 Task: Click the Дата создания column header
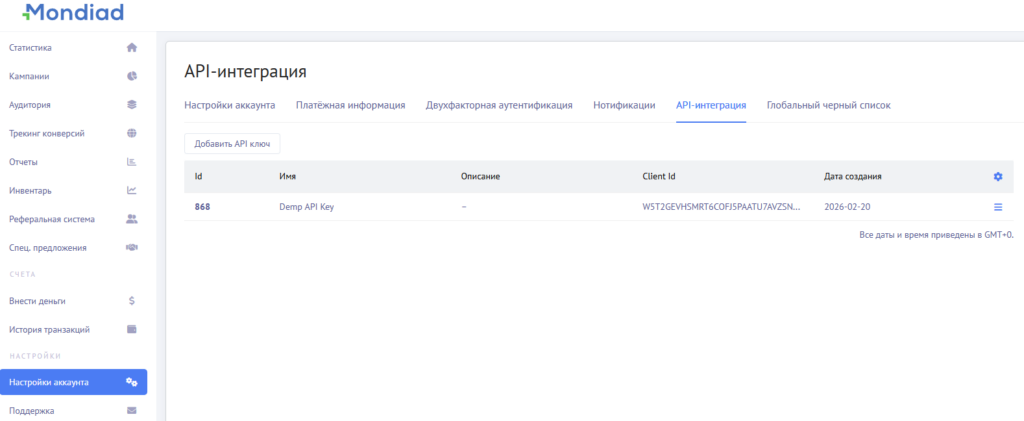854,177
